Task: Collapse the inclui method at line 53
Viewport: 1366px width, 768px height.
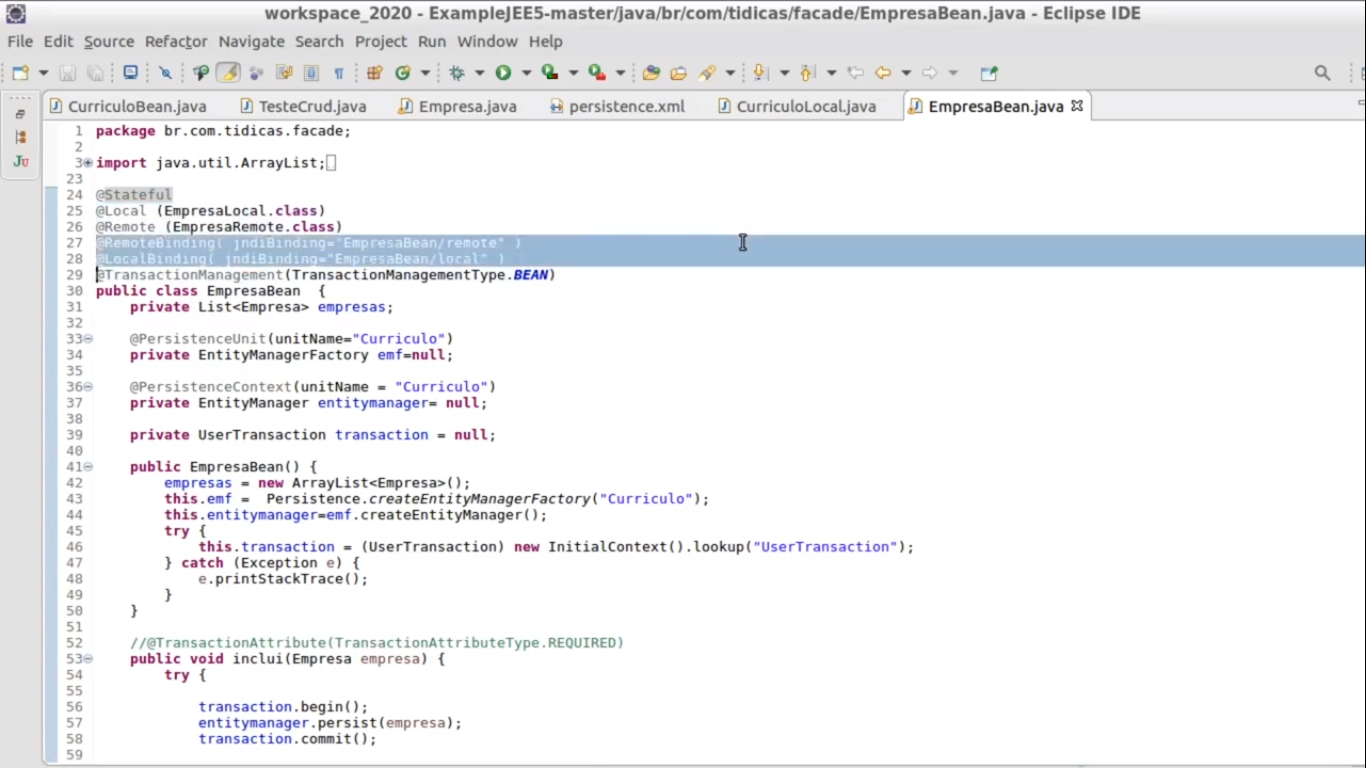Action: point(88,659)
